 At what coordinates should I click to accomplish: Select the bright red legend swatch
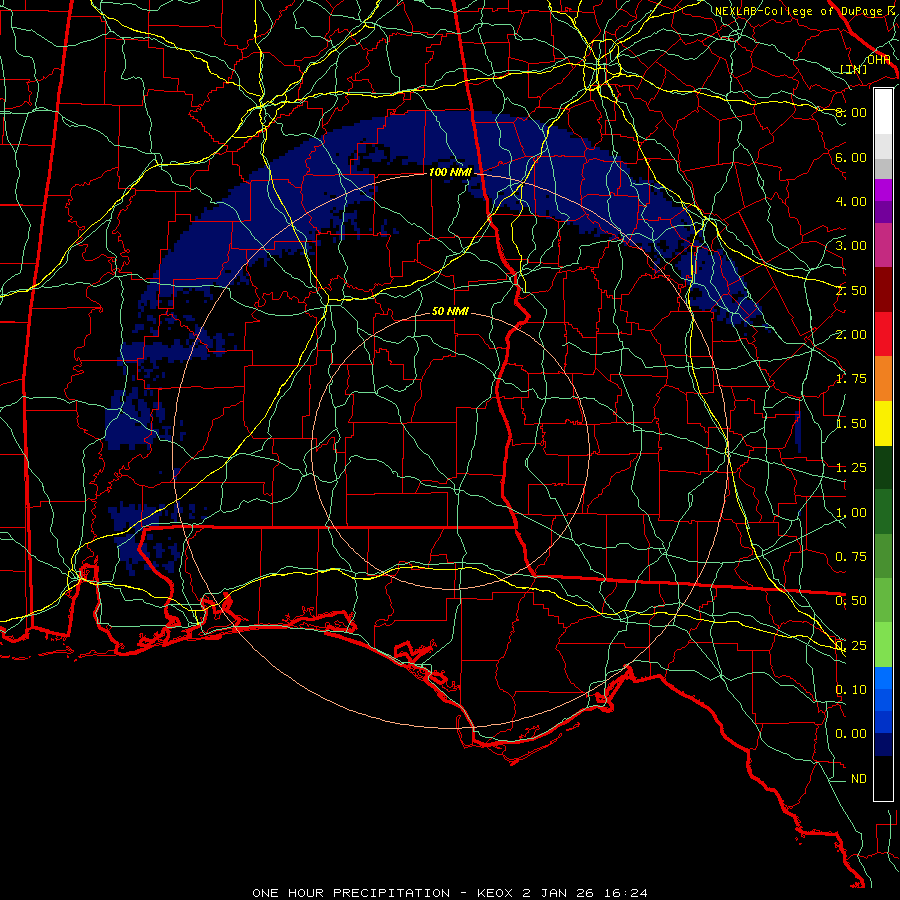point(883,335)
